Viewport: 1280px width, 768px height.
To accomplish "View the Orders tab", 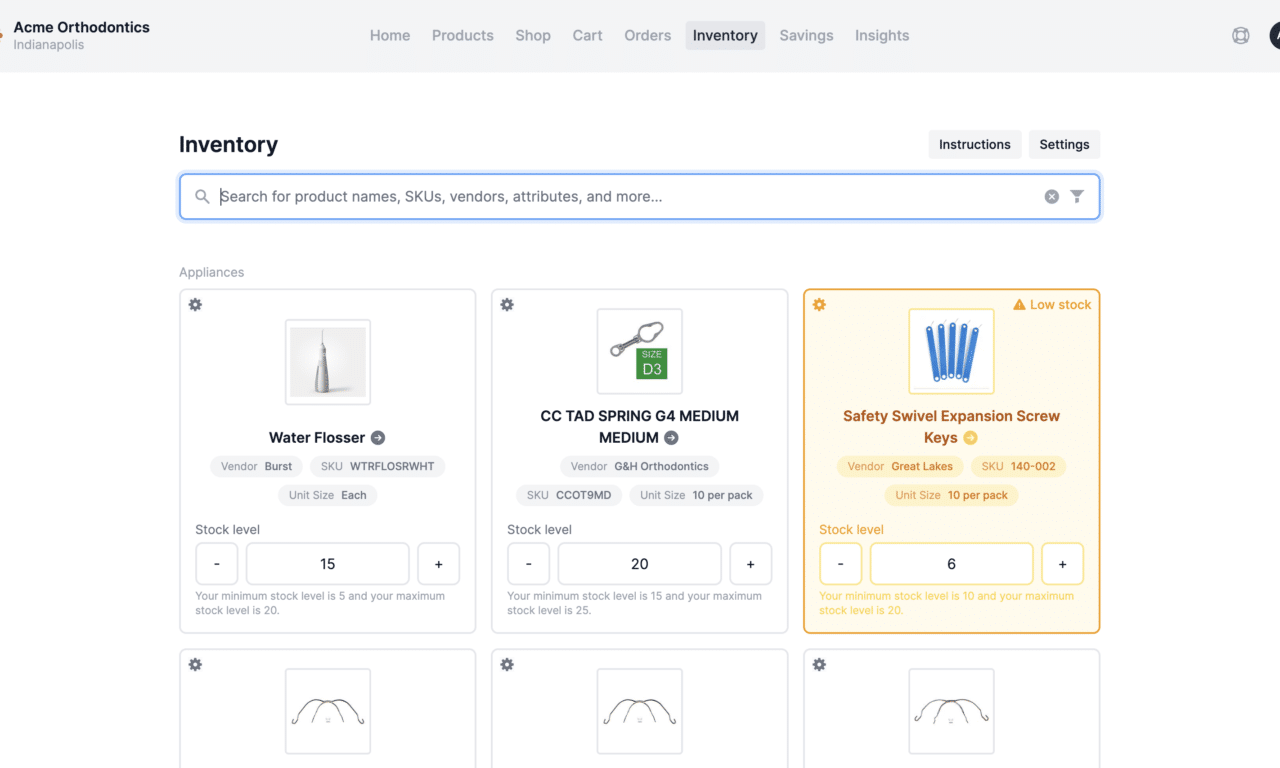I will [648, 36].
